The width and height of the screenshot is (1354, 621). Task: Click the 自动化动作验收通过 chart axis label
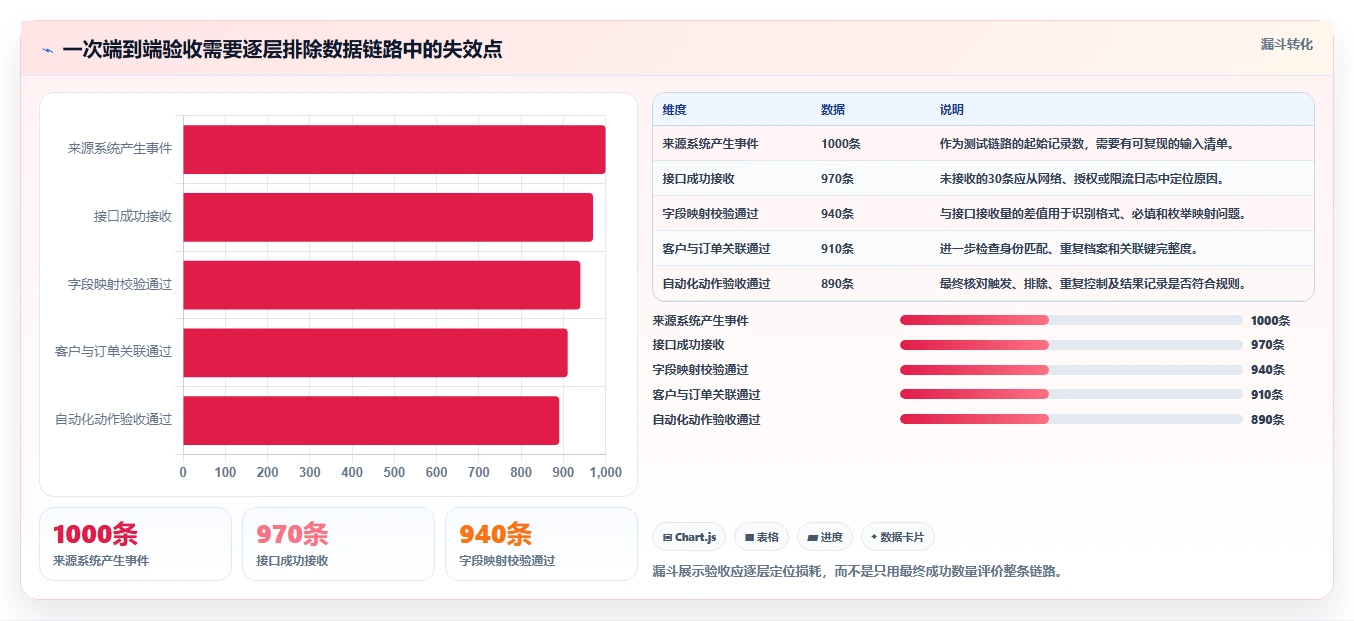(x=114, y=420)
